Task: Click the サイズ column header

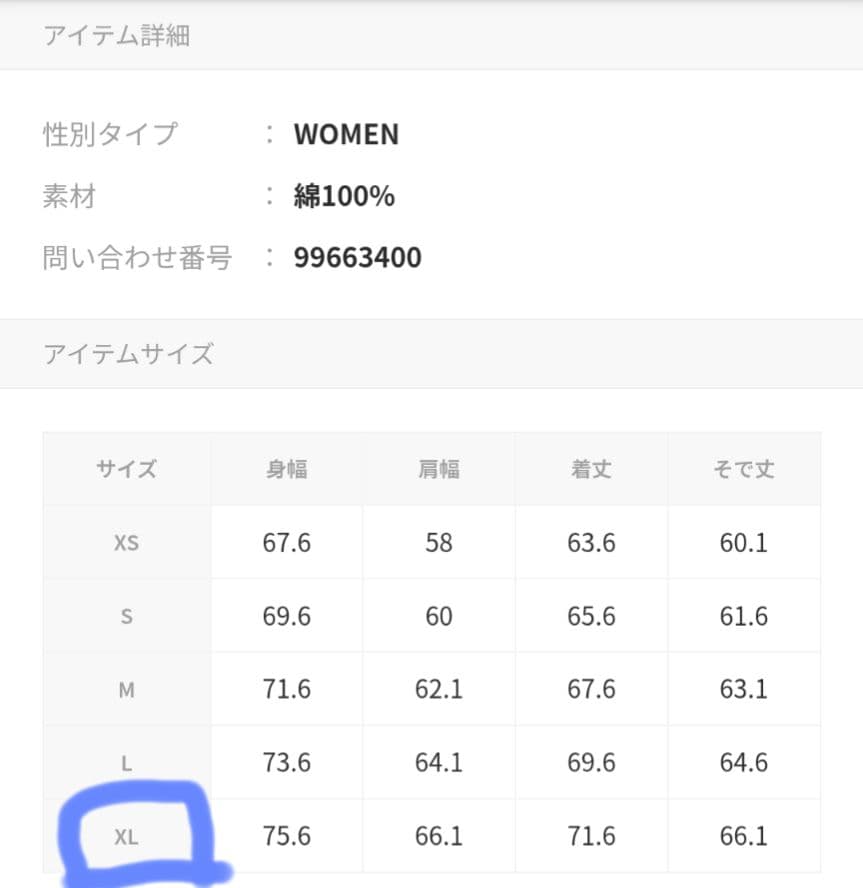Action: coord(126,469)
